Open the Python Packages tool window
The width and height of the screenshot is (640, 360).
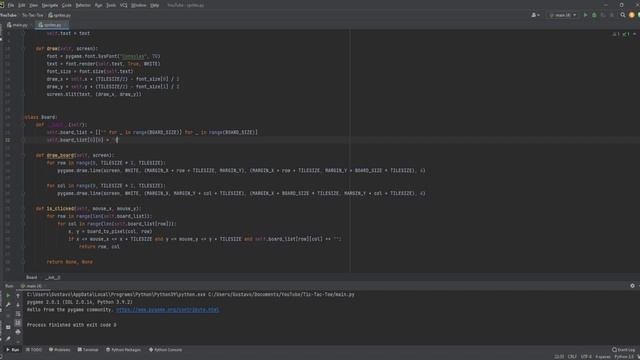123,350
